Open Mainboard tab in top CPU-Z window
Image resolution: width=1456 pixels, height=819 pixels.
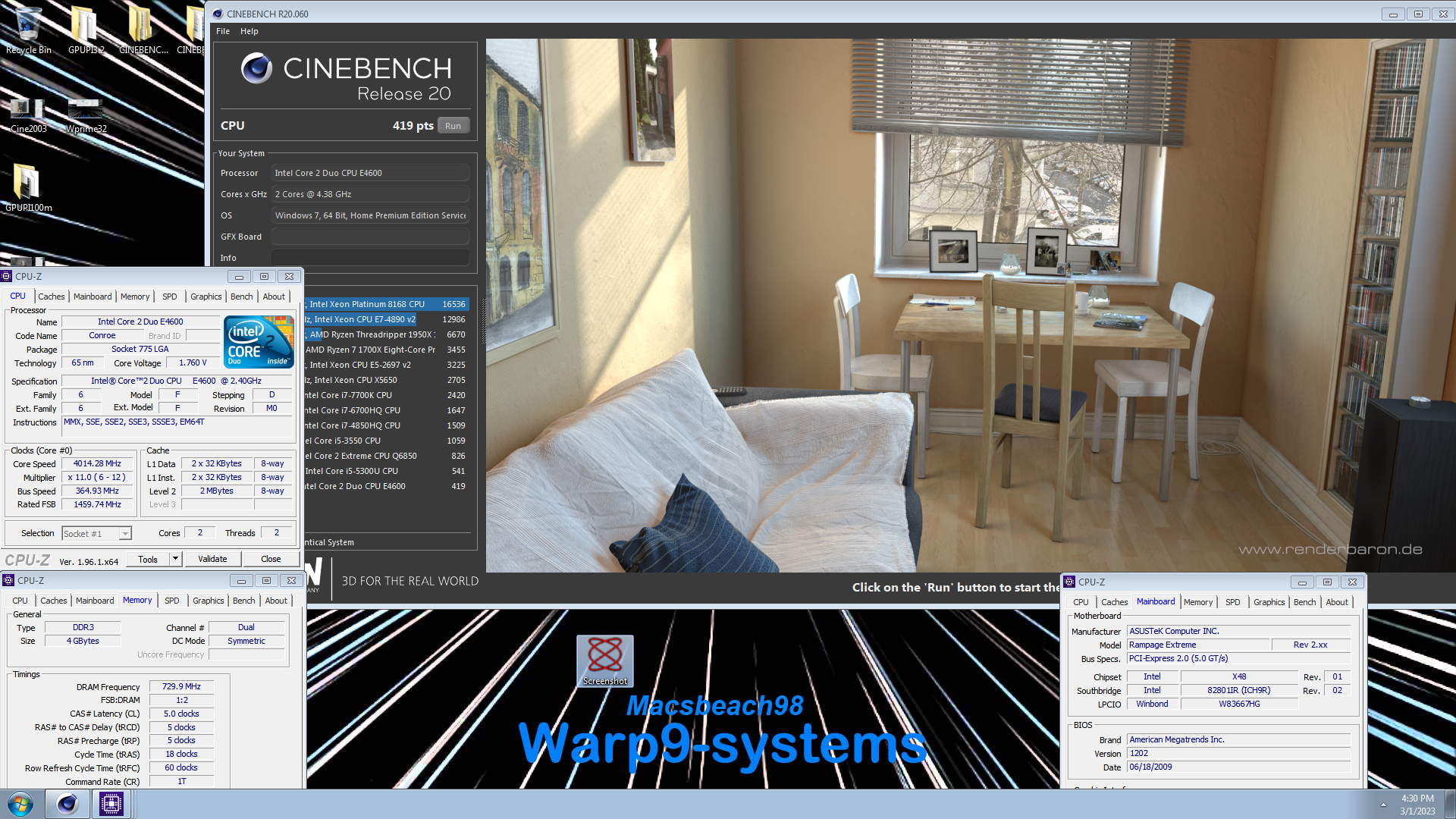(x=93, y=297)
